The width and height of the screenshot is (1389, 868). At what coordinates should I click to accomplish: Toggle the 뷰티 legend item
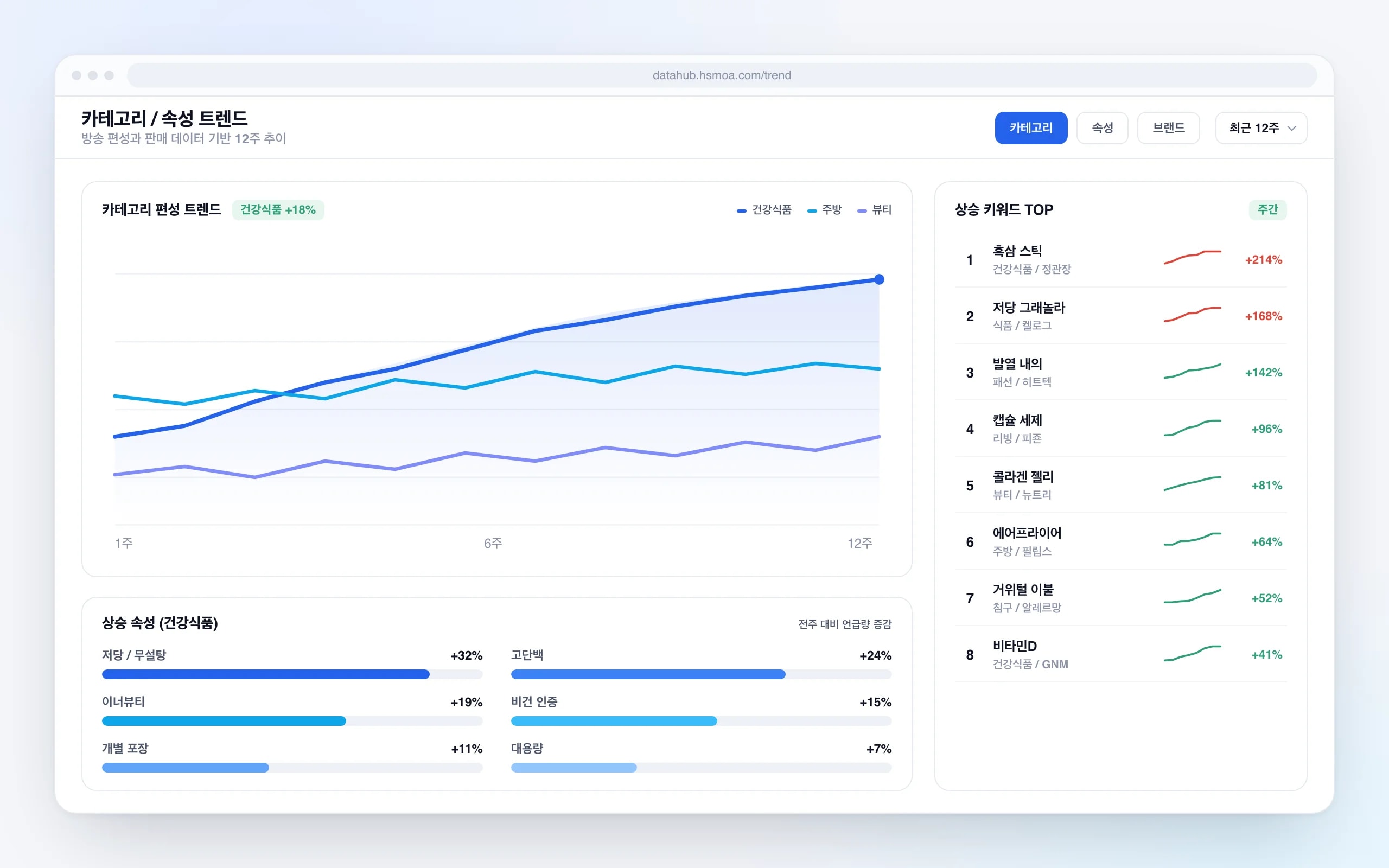coord(874,210)
